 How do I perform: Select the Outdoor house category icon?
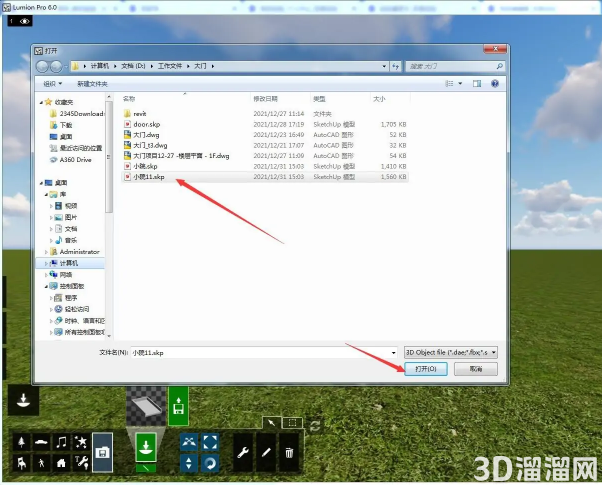click(x=61, y=462)
